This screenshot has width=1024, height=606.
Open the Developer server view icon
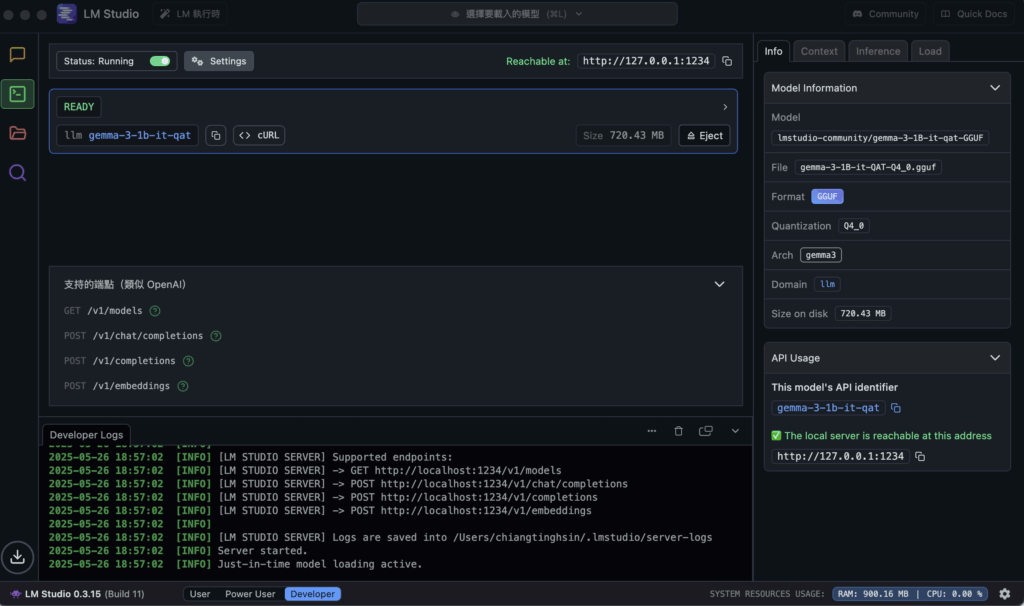[18, 94]
